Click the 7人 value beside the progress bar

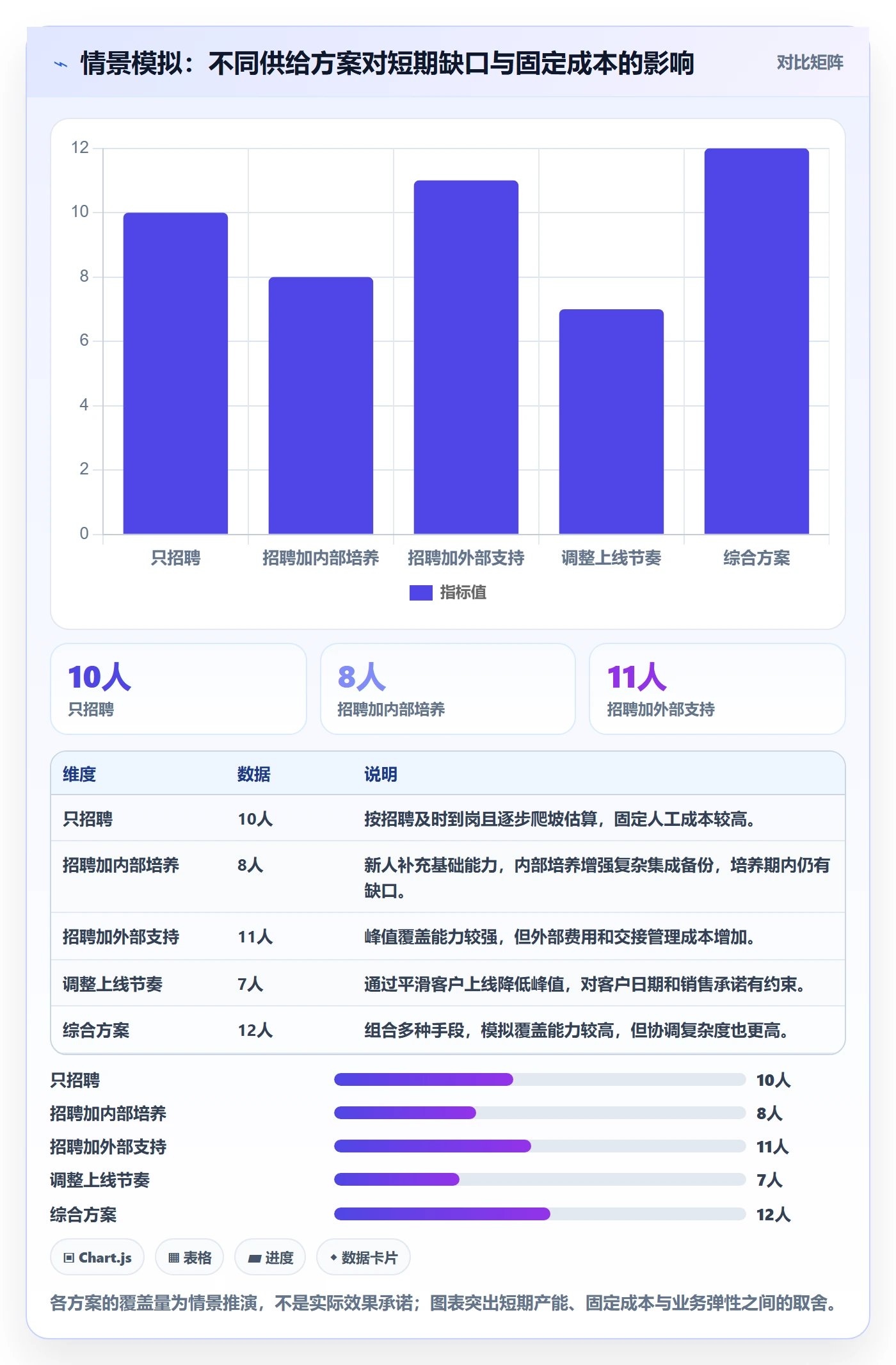pos(769,1179)
